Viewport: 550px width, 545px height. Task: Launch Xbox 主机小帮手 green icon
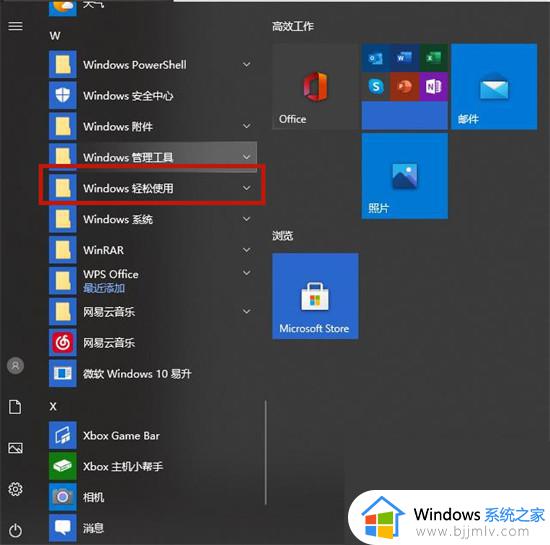(63, 466)
